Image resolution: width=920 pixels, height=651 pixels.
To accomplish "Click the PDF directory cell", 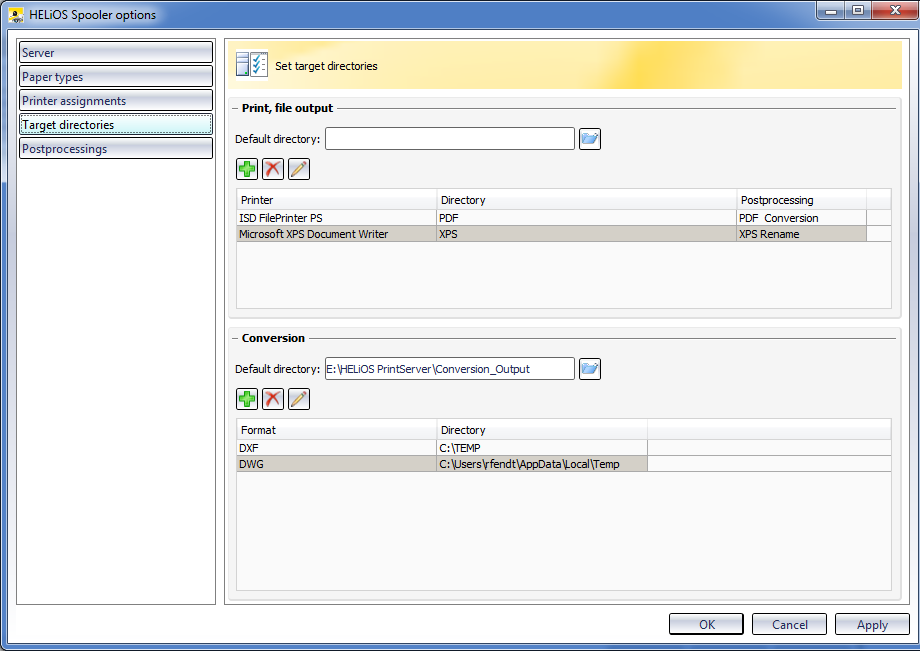I will 587,218.
